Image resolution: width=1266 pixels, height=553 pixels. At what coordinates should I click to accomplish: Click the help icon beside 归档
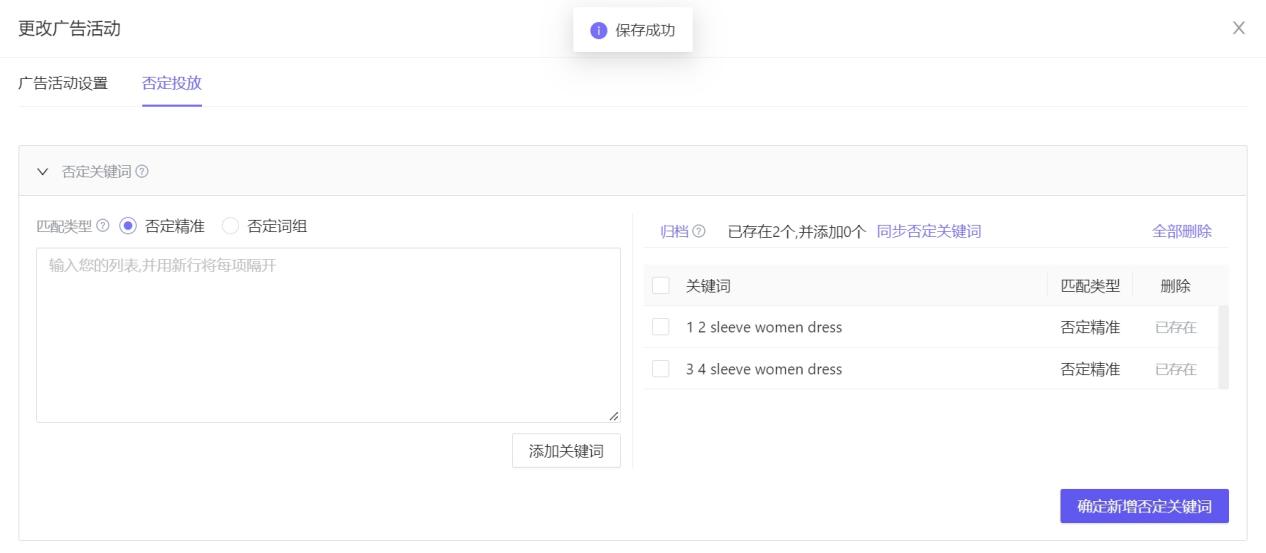699,232
